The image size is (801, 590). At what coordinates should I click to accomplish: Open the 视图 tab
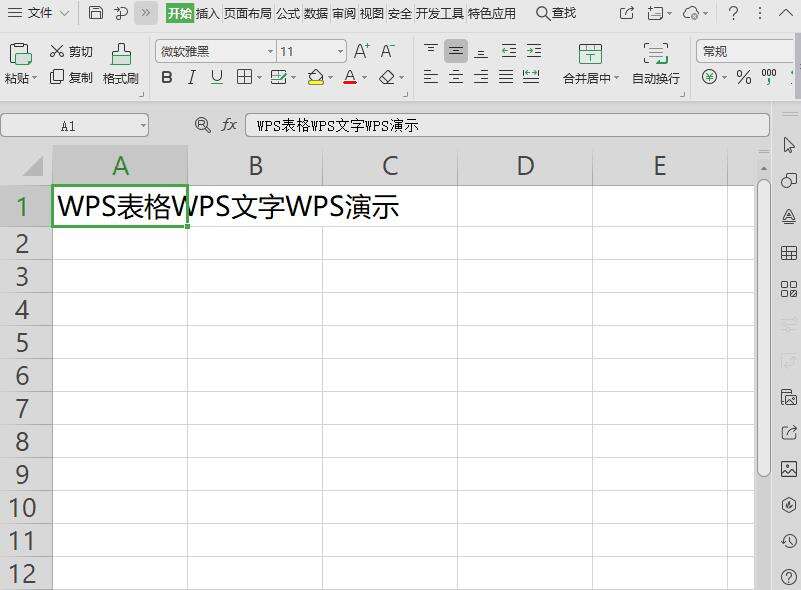coord(371,13)
